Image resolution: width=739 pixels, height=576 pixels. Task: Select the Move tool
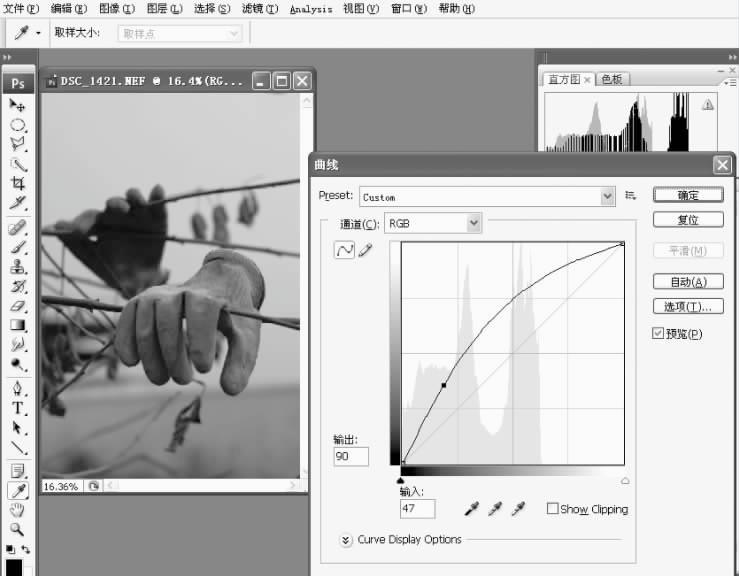pyautogui.click(x=17, y=105)
